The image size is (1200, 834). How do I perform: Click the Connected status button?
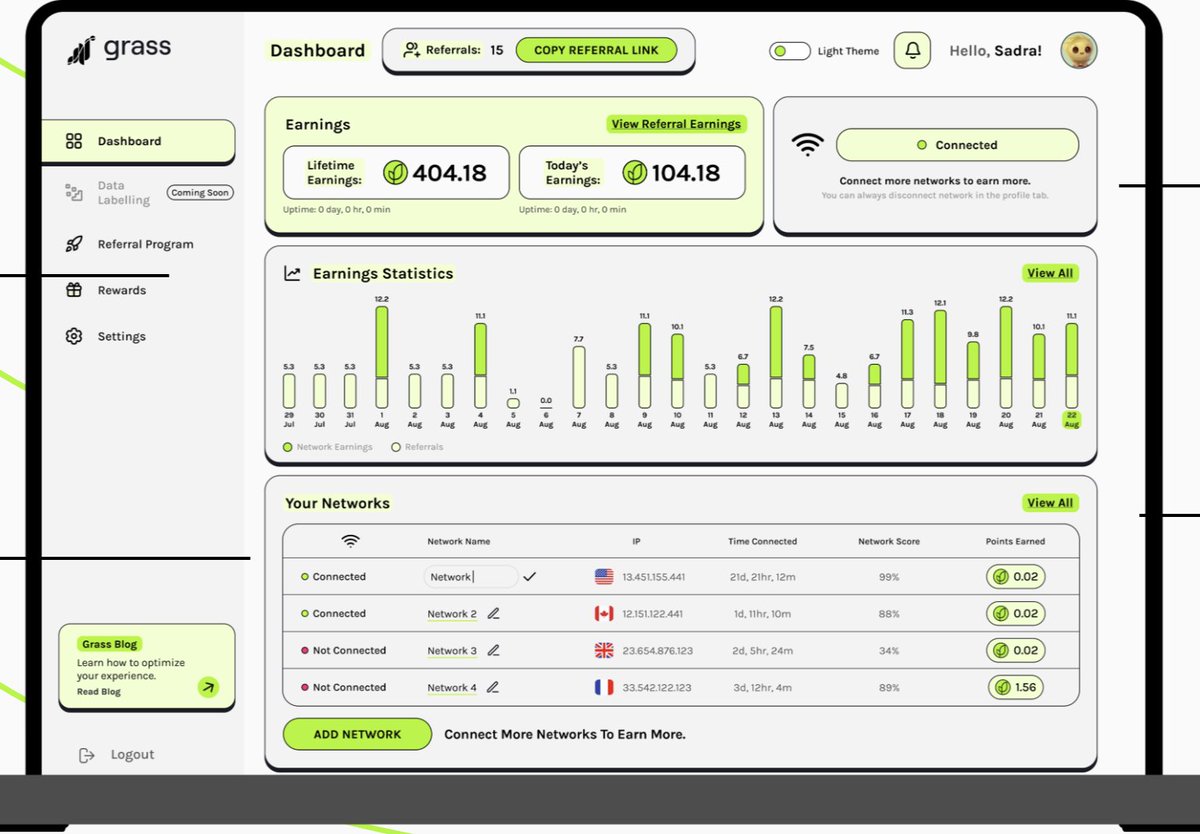point(957,145)
